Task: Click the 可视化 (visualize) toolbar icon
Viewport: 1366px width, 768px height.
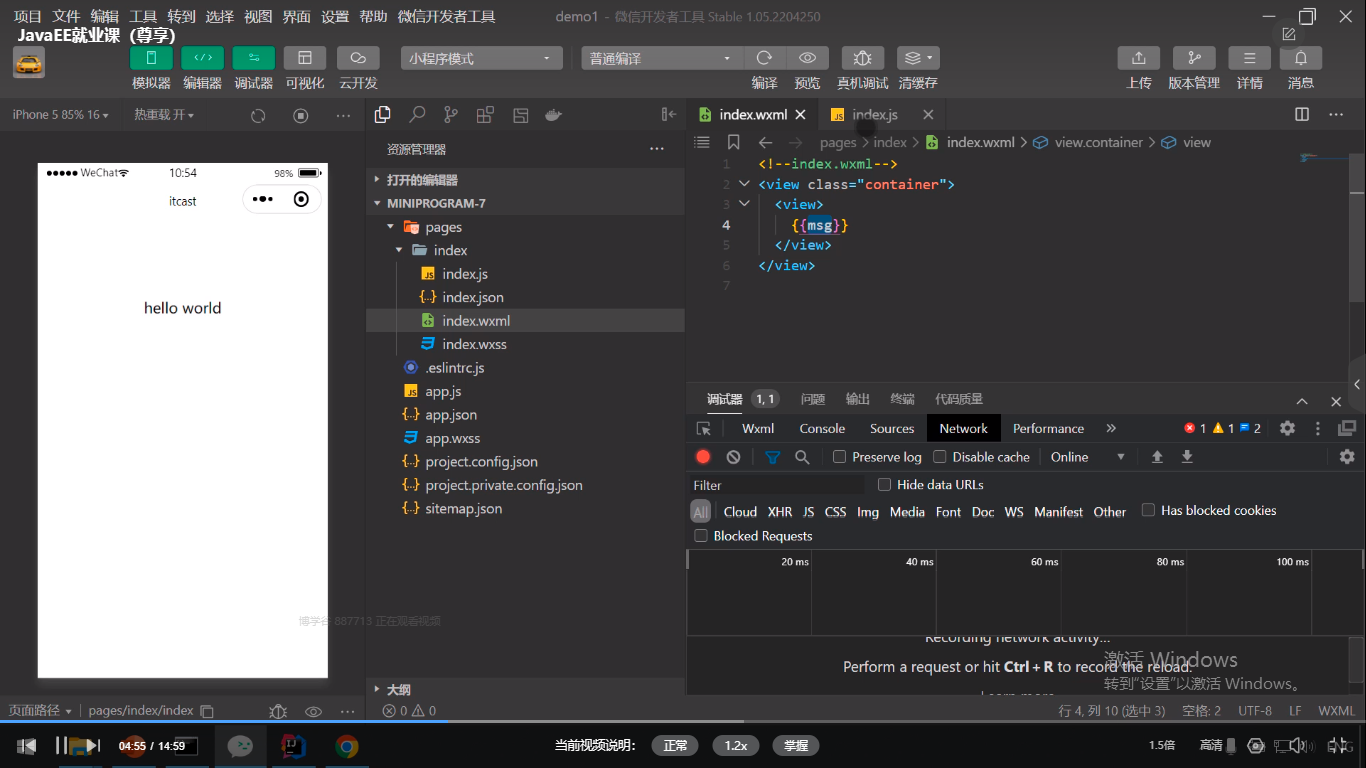Action: (305, 58)
